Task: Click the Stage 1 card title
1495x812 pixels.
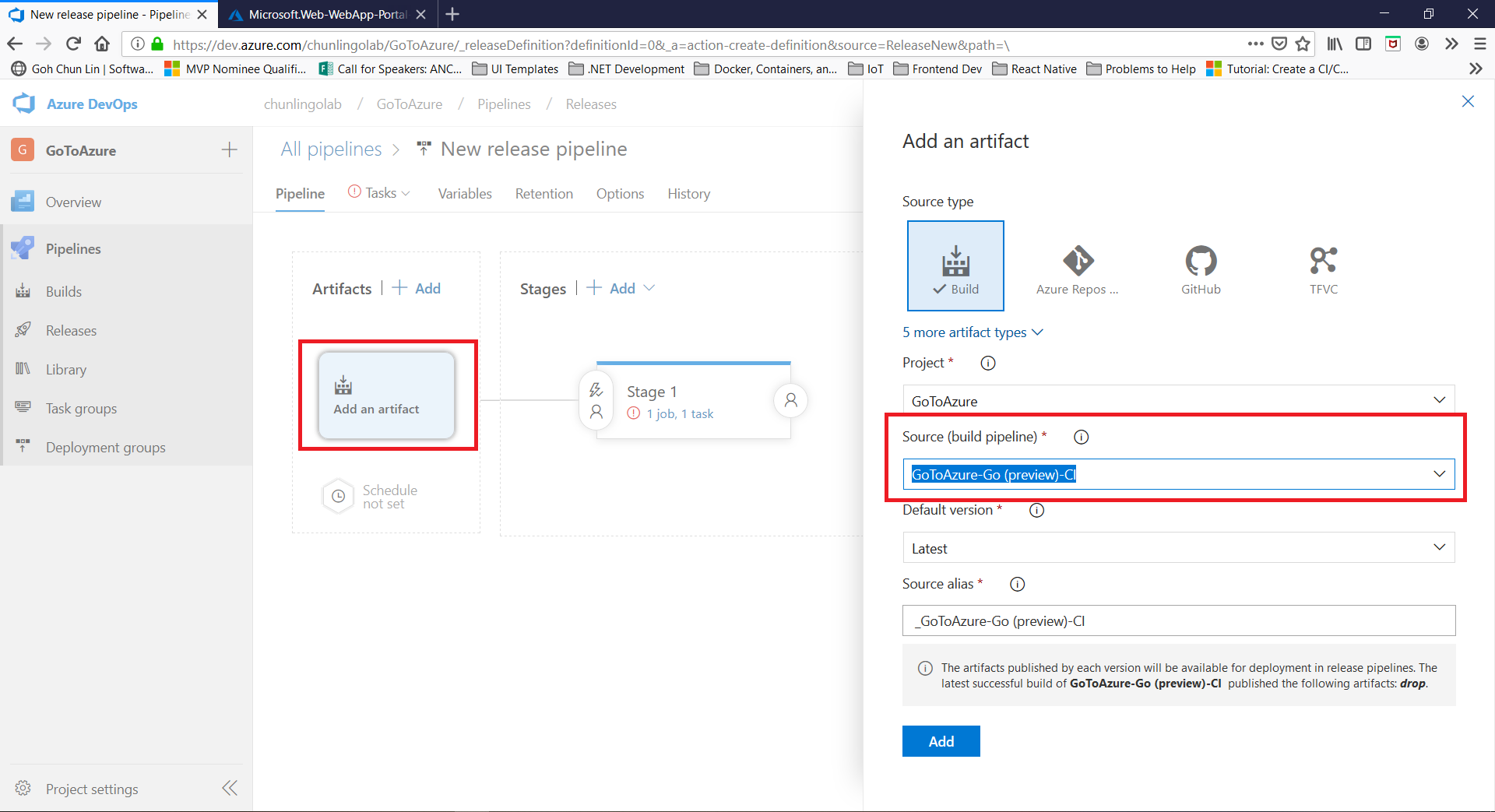Action: (652, 392)
